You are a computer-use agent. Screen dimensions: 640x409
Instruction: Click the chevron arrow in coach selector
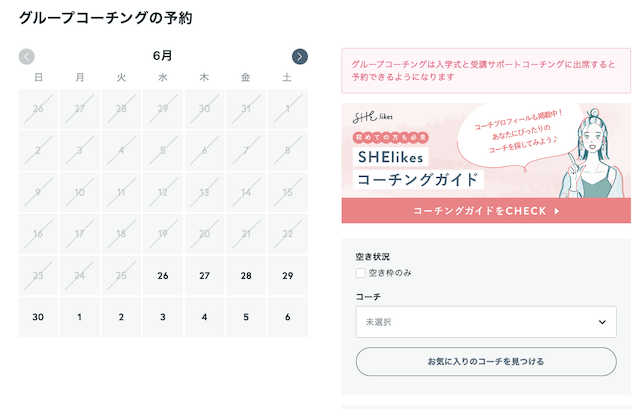pos(602,322)
